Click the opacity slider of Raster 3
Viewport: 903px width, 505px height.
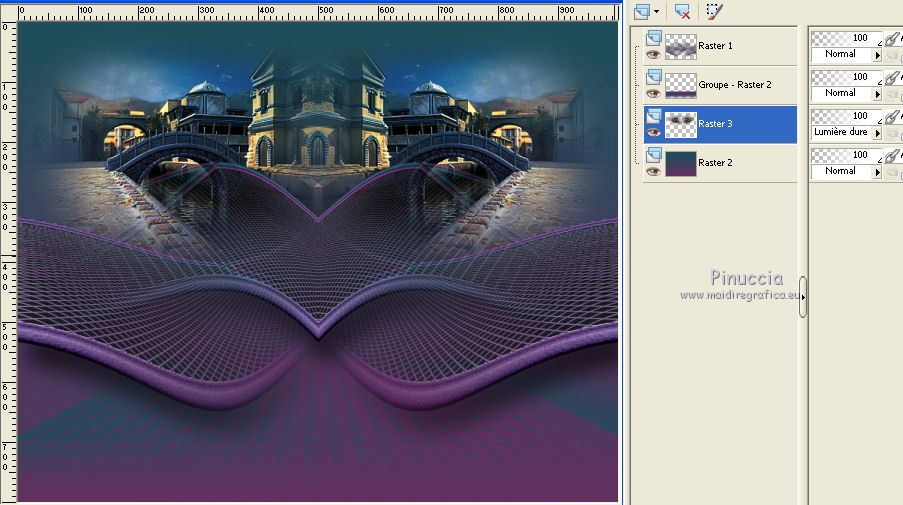click(x=845, y=116)
